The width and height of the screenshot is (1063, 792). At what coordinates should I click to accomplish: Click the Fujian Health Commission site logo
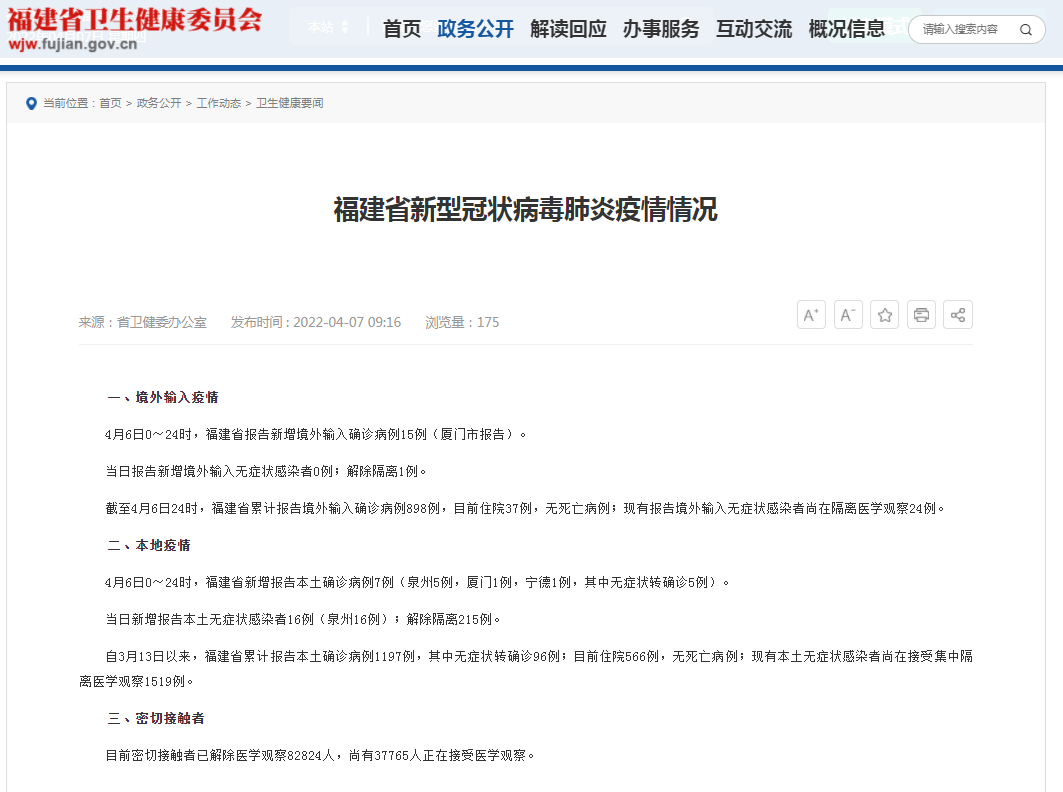(x=134, y=28)
